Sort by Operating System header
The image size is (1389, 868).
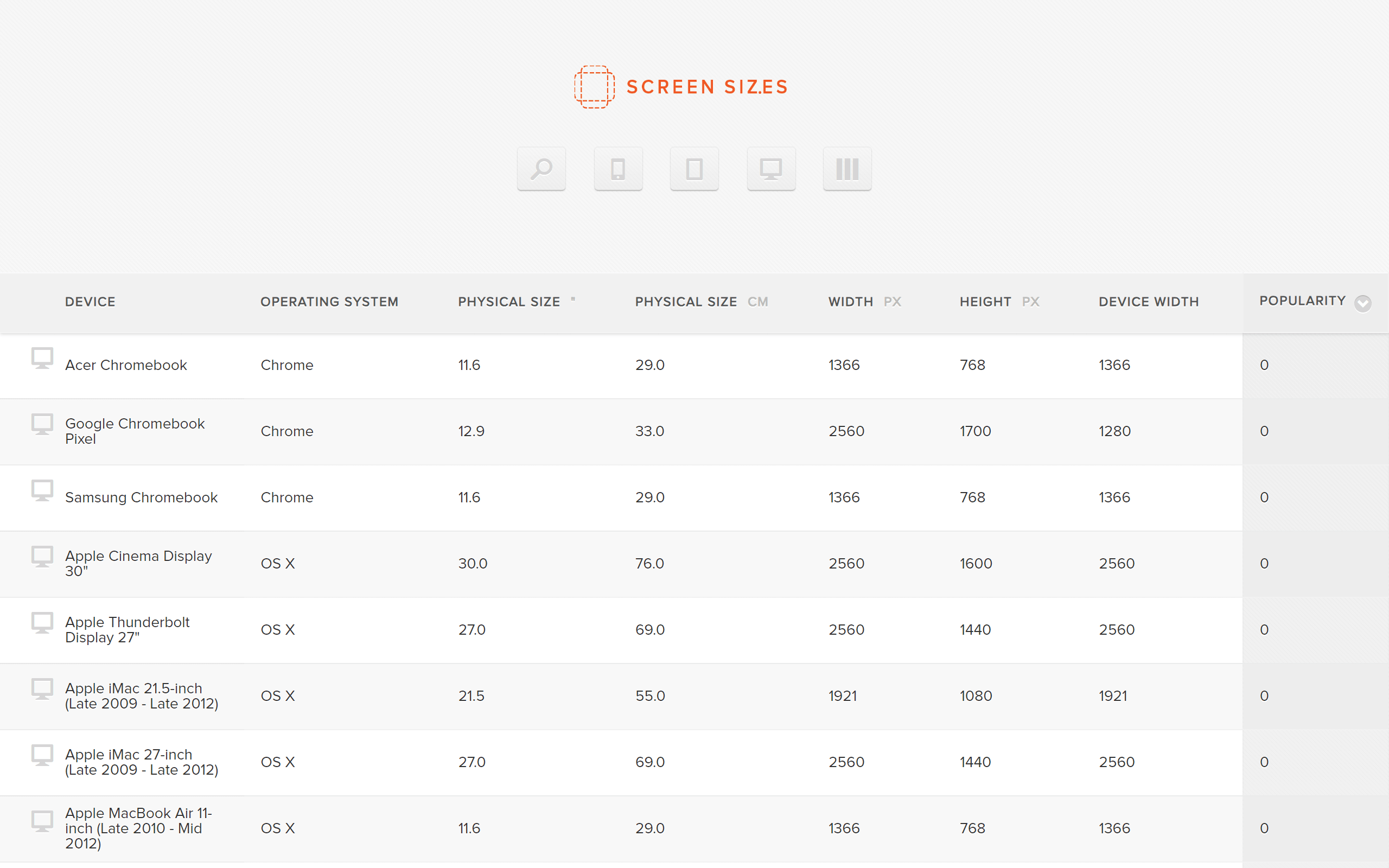(329, 302)
